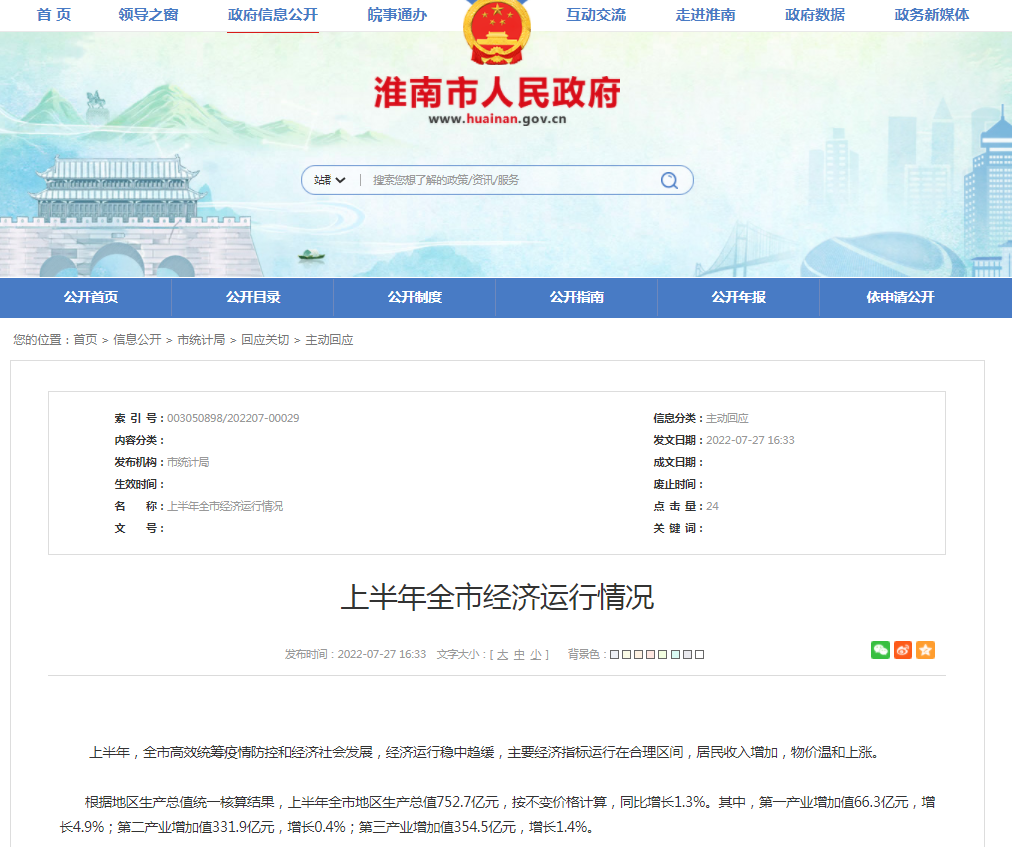Click inside the search input box
Image resolution: width=1012 pixels, height=847 pixels.
click(x=500, y=180)
